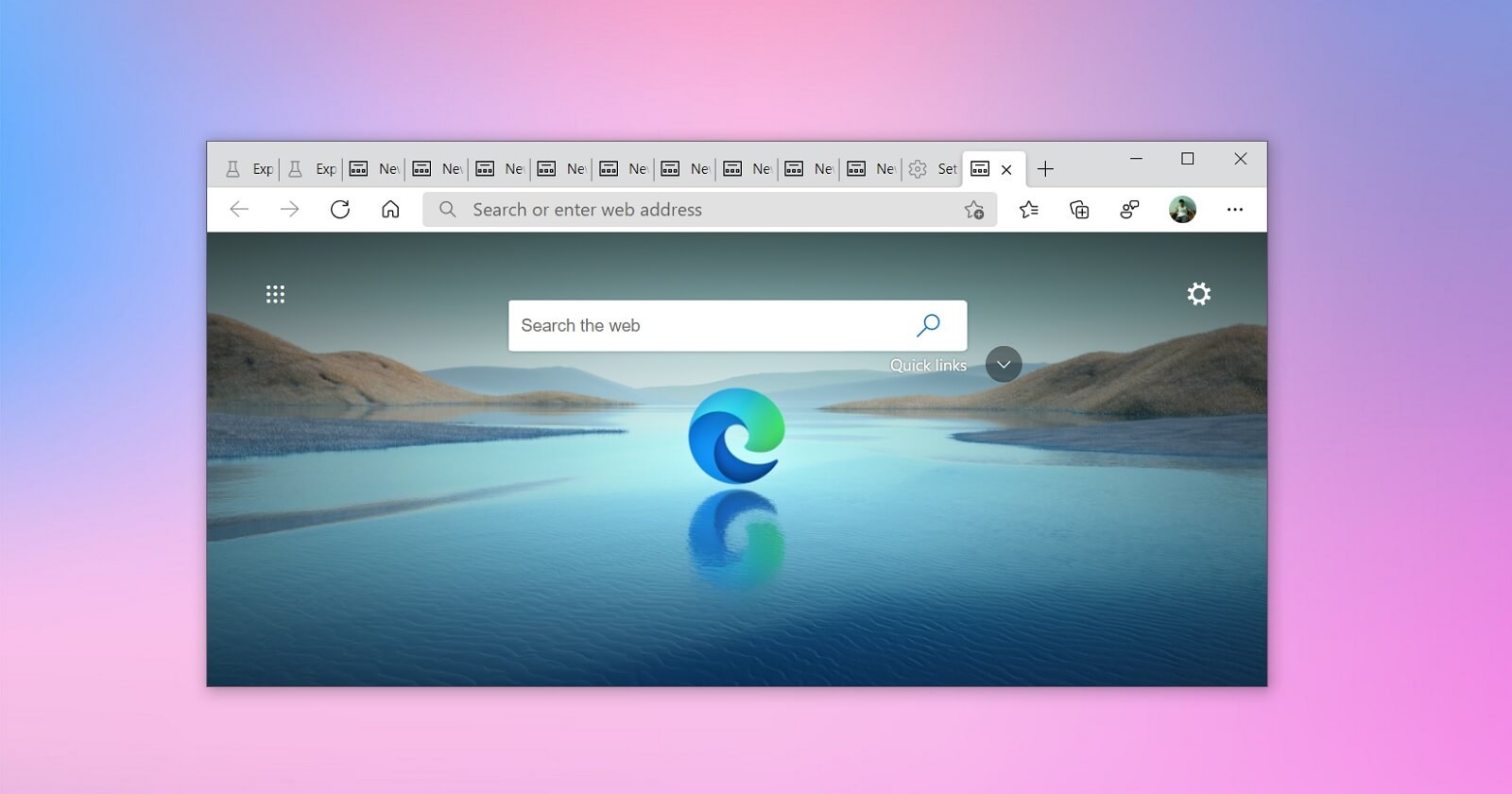The image size is (1512, 794).
Task: Expand Quick links with chevron button
Action: pyautogui.click(x=1004, y=364)
